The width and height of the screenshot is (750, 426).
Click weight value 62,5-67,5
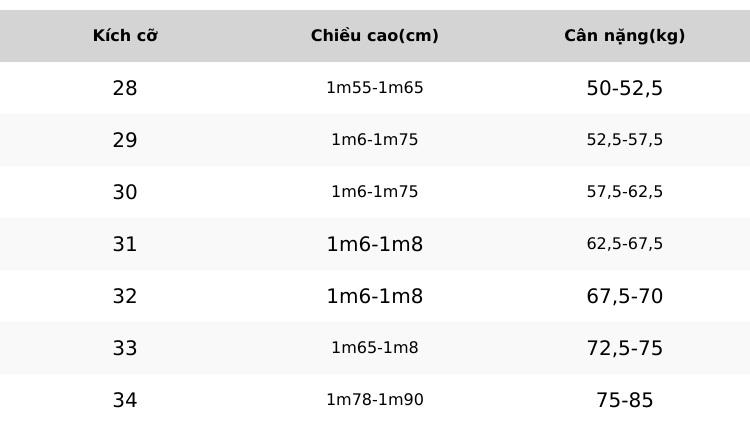tap(625, 244)
